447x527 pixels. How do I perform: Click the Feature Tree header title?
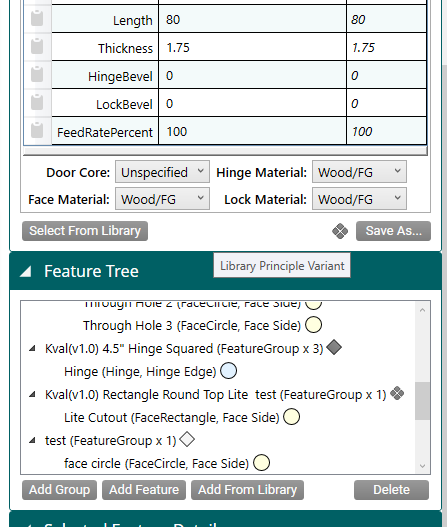(91, 271)
